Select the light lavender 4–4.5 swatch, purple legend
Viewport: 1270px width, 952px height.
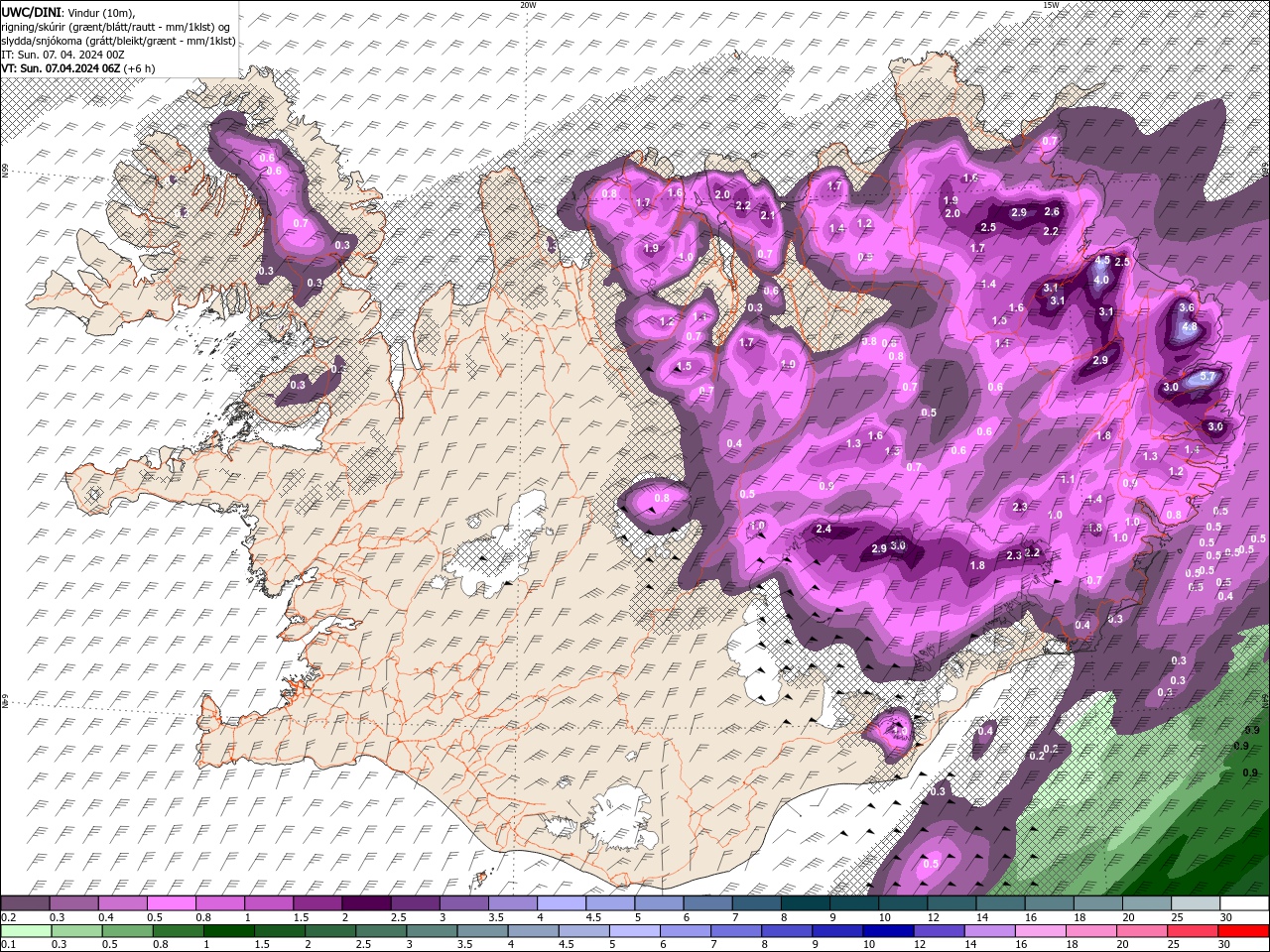[564, 903]
